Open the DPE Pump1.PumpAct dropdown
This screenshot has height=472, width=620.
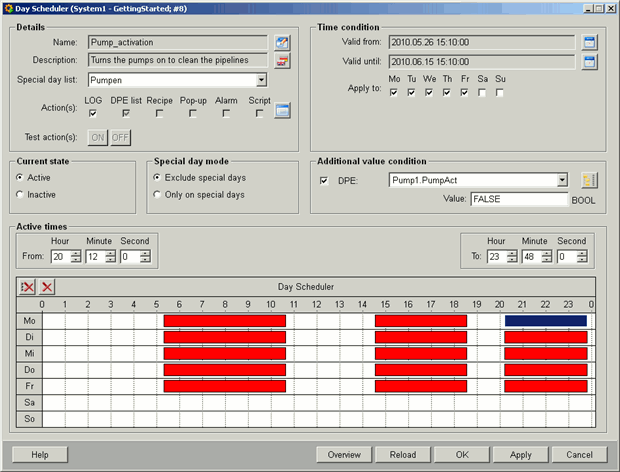pyautogui.click(x=562, y=180)
